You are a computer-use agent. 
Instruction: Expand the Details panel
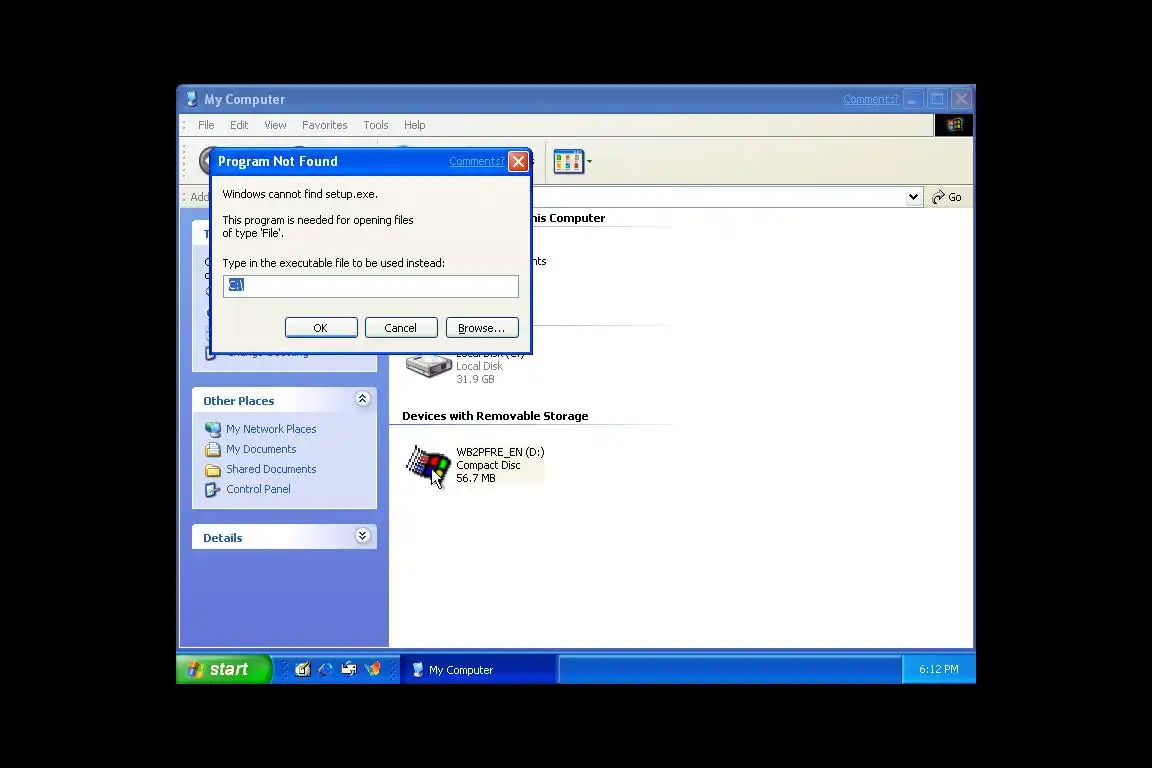point(362,536)
